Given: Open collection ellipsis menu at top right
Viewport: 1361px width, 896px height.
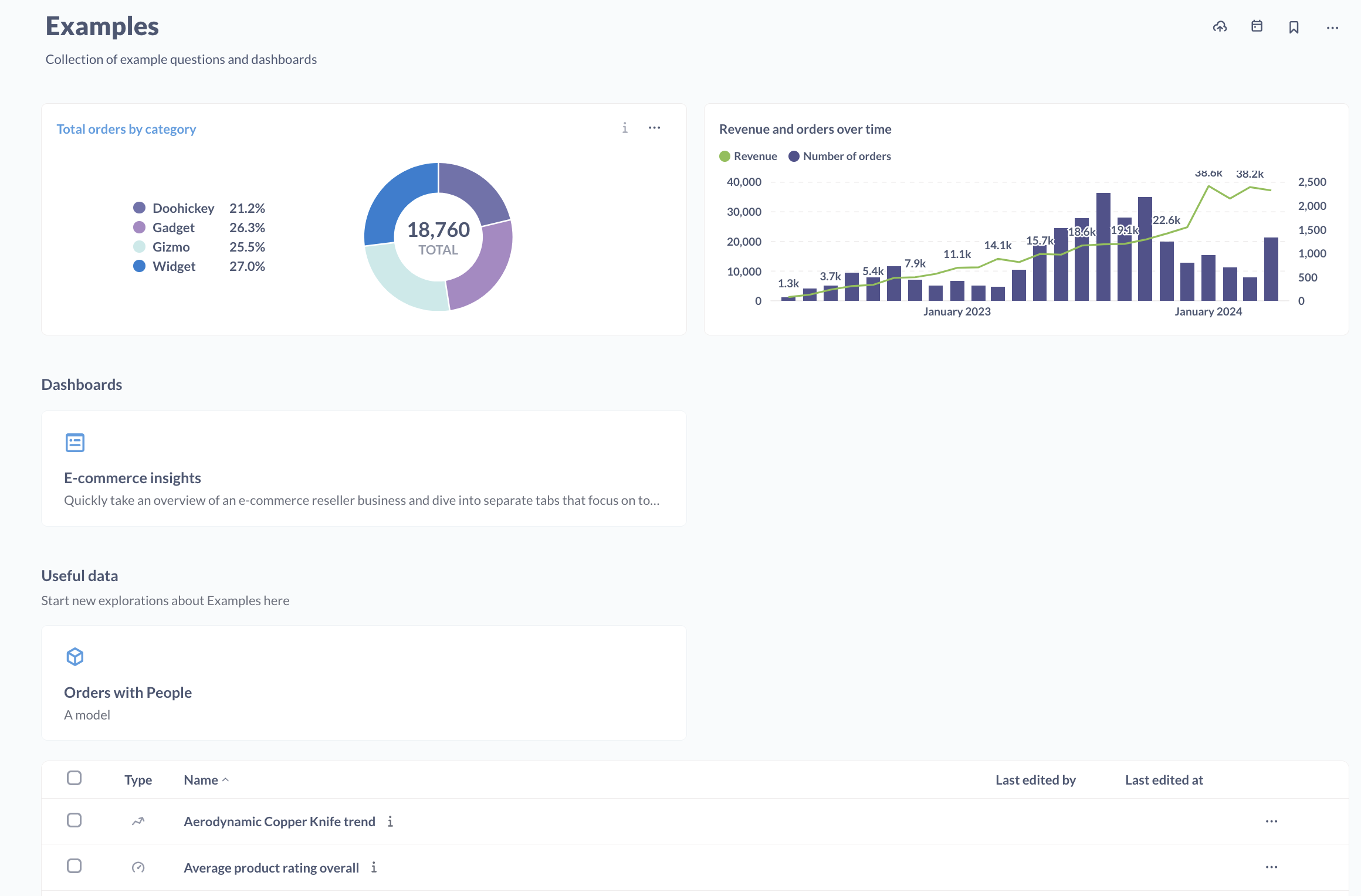Looking at the screenshot, I should click(1332, 28).
